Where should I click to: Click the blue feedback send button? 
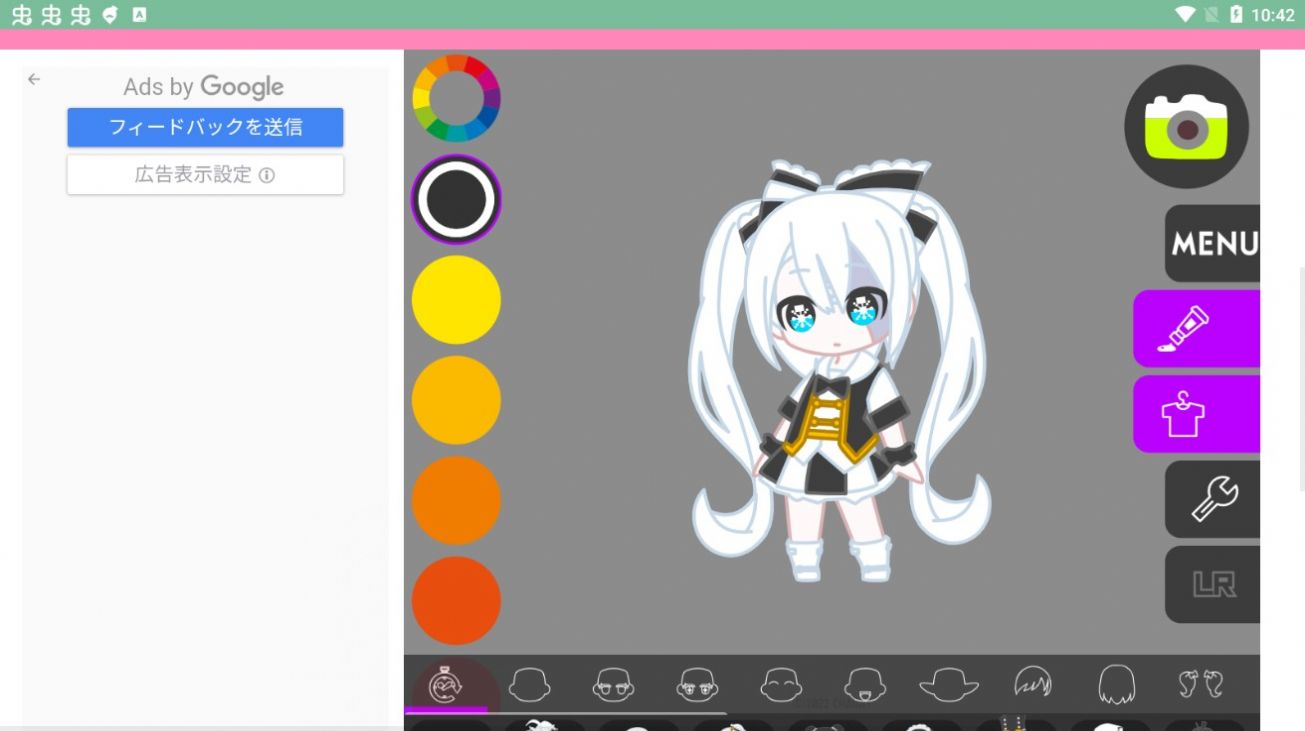(x=205, y=127)
